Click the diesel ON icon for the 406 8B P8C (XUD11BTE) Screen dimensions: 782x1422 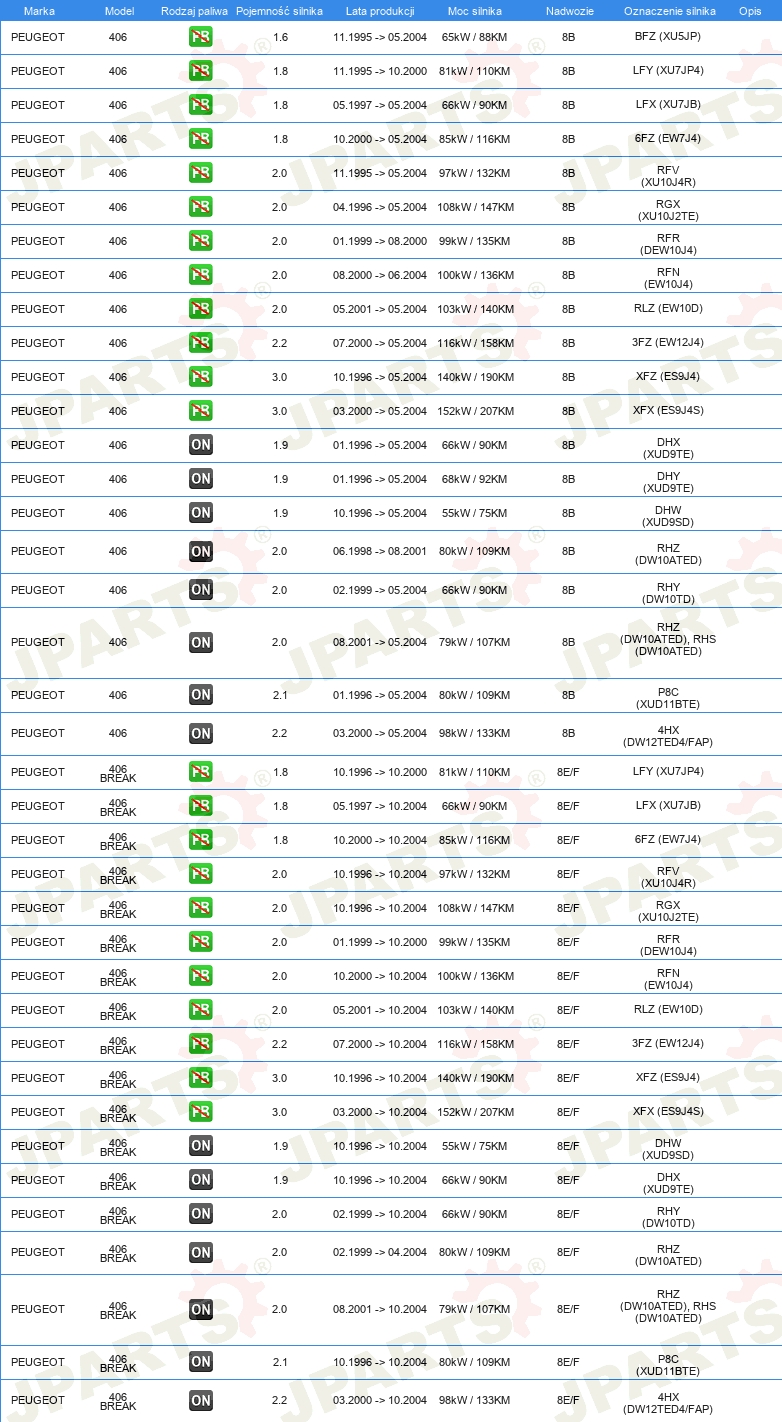[x=201, y=695]
